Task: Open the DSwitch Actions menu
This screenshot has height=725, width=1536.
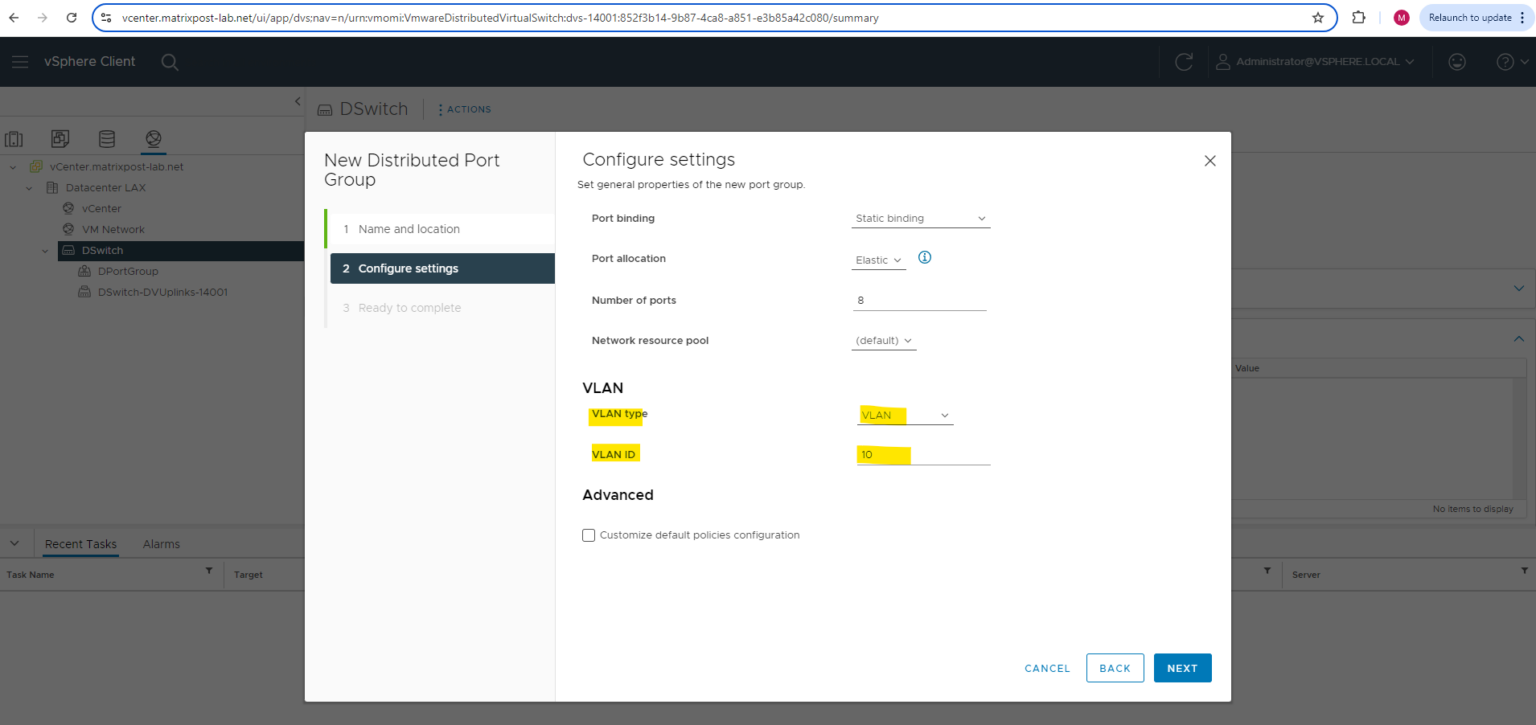Action: click(x=463, y=109)
